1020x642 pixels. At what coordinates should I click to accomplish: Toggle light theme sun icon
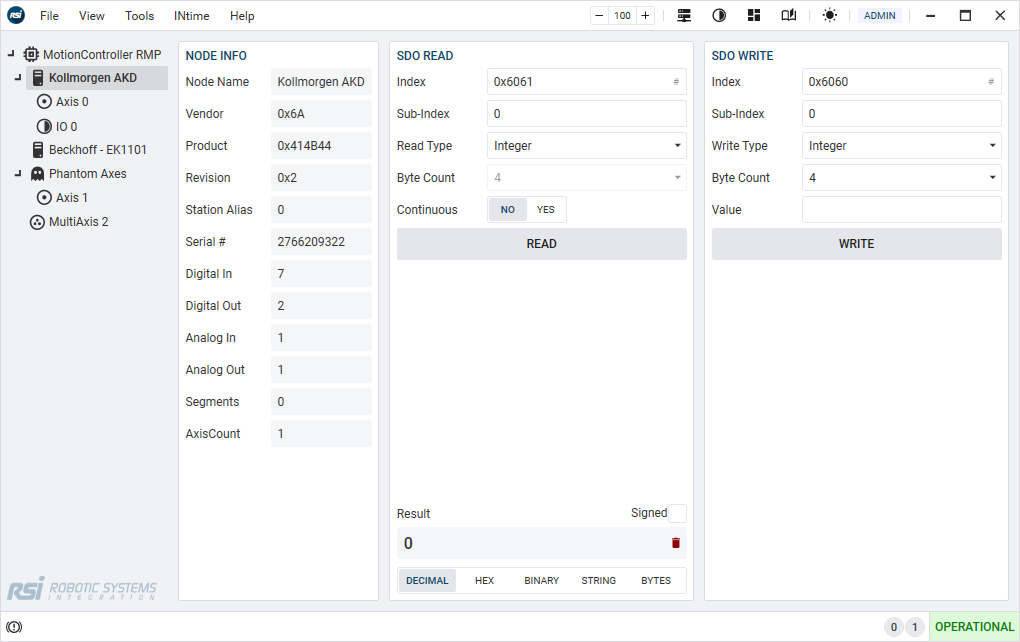coord(829,16)
